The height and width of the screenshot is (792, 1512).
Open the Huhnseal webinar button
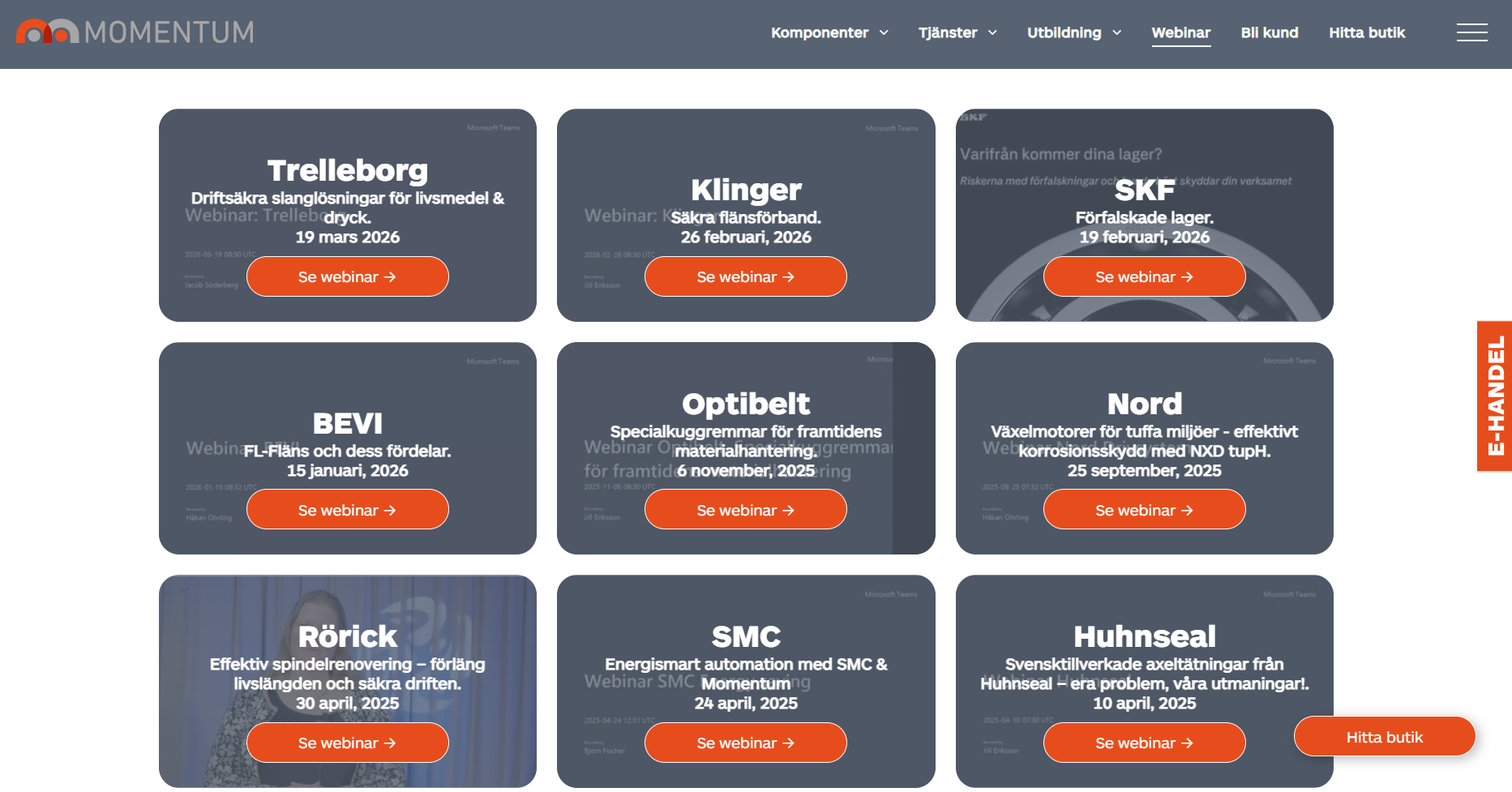1144,743
